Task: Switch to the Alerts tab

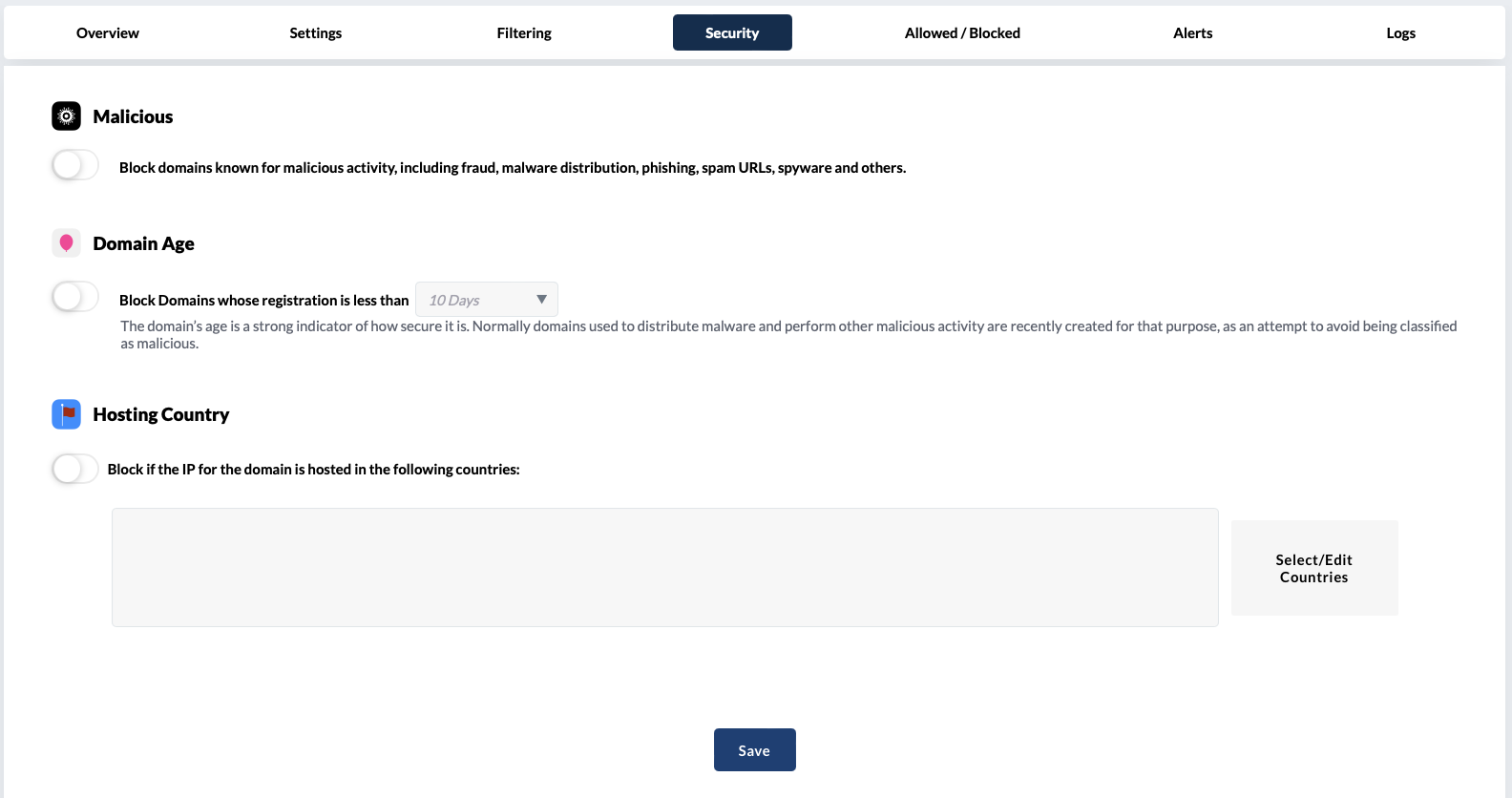Action: (1192, 33)
